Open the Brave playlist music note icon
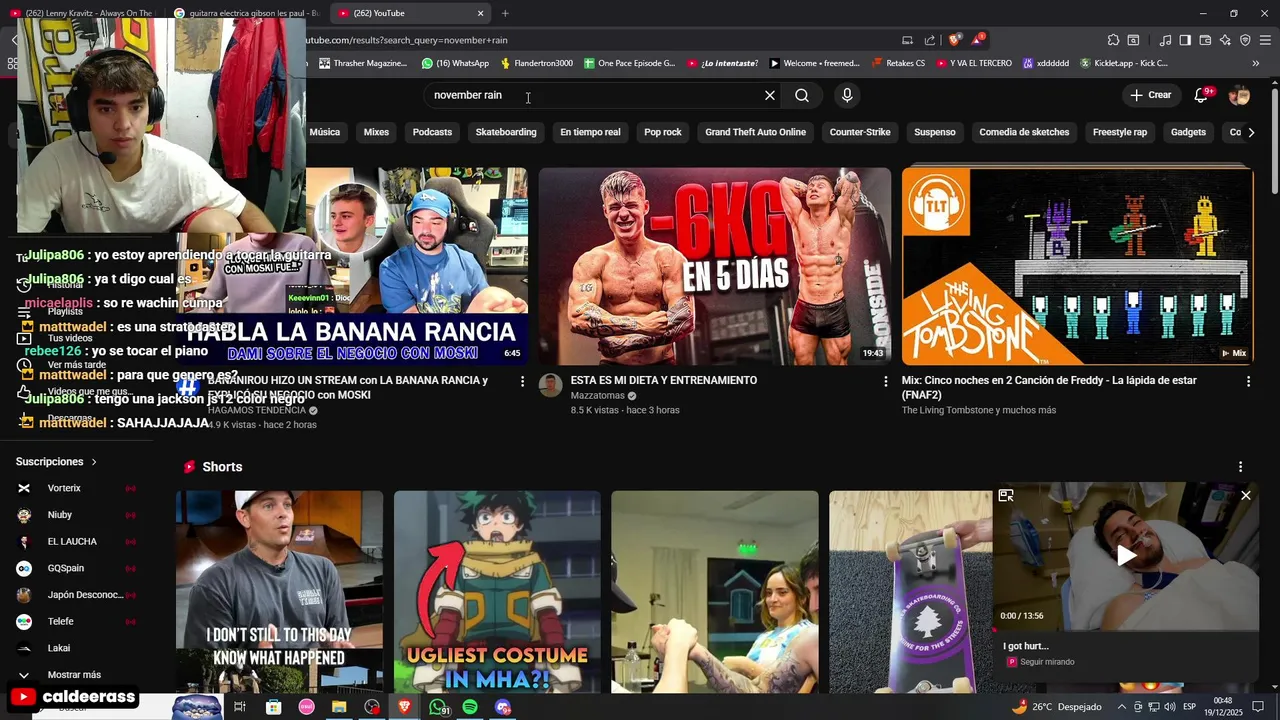Image resolution: width=1280 pixels, height=720 pixels. point(1165,40)
